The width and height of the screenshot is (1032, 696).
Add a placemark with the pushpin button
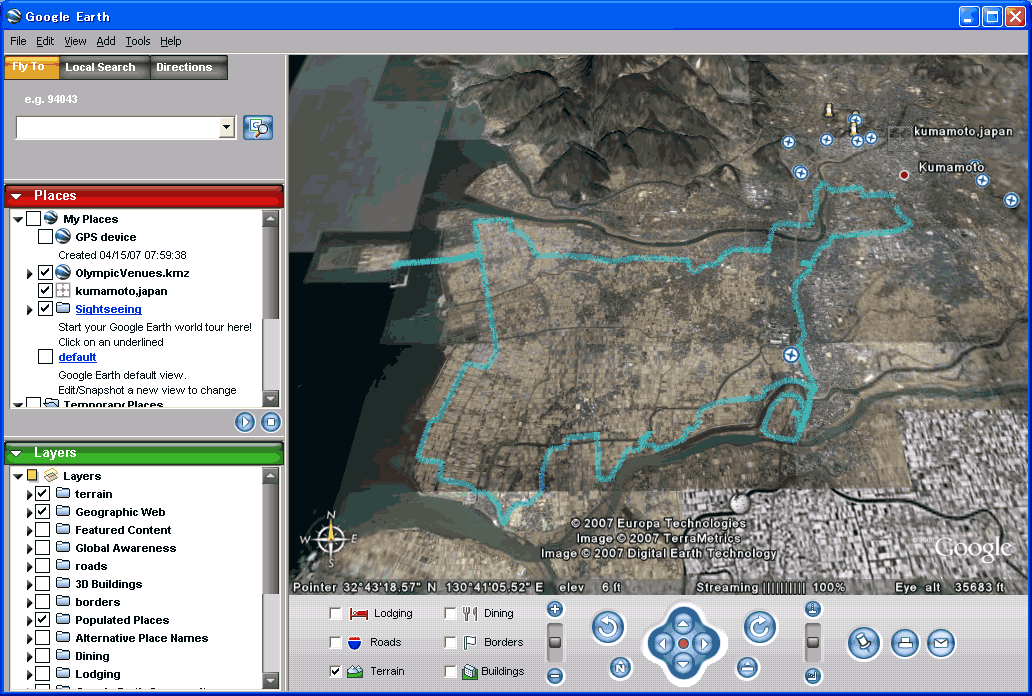click(x=864, y=643)
